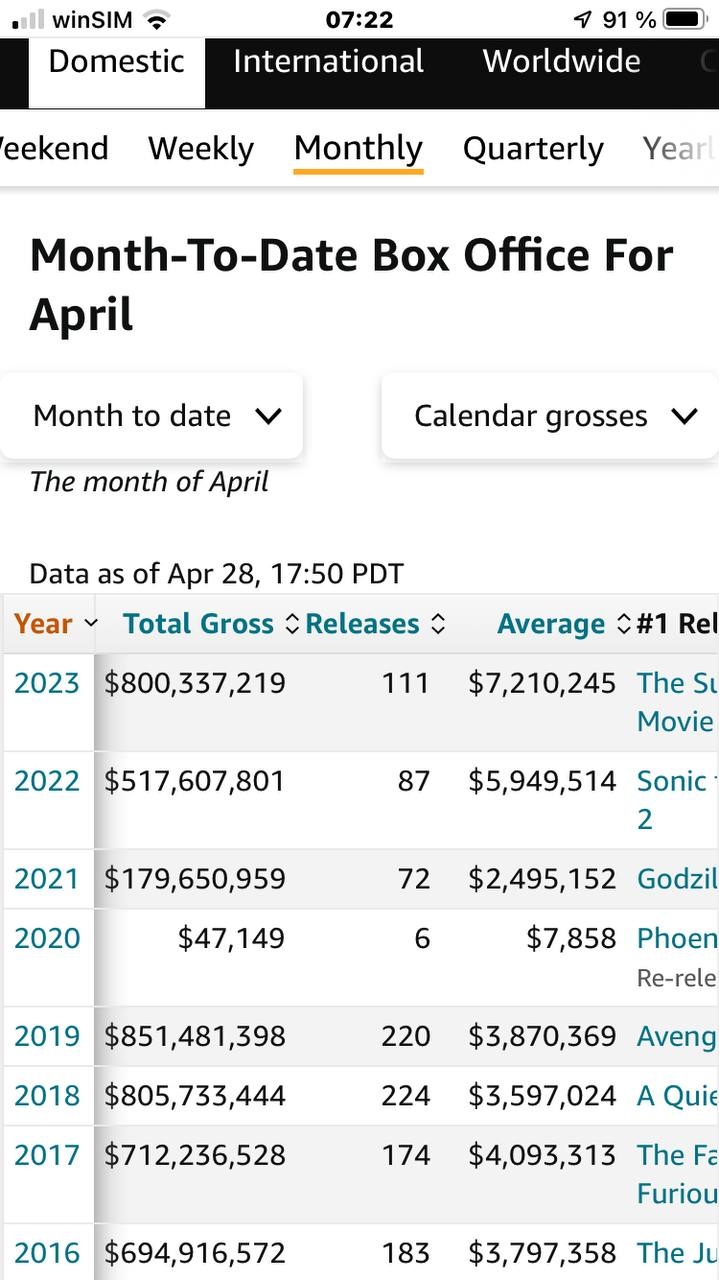Open The Super Mario Bros Movie link

(x=676, y=701)
